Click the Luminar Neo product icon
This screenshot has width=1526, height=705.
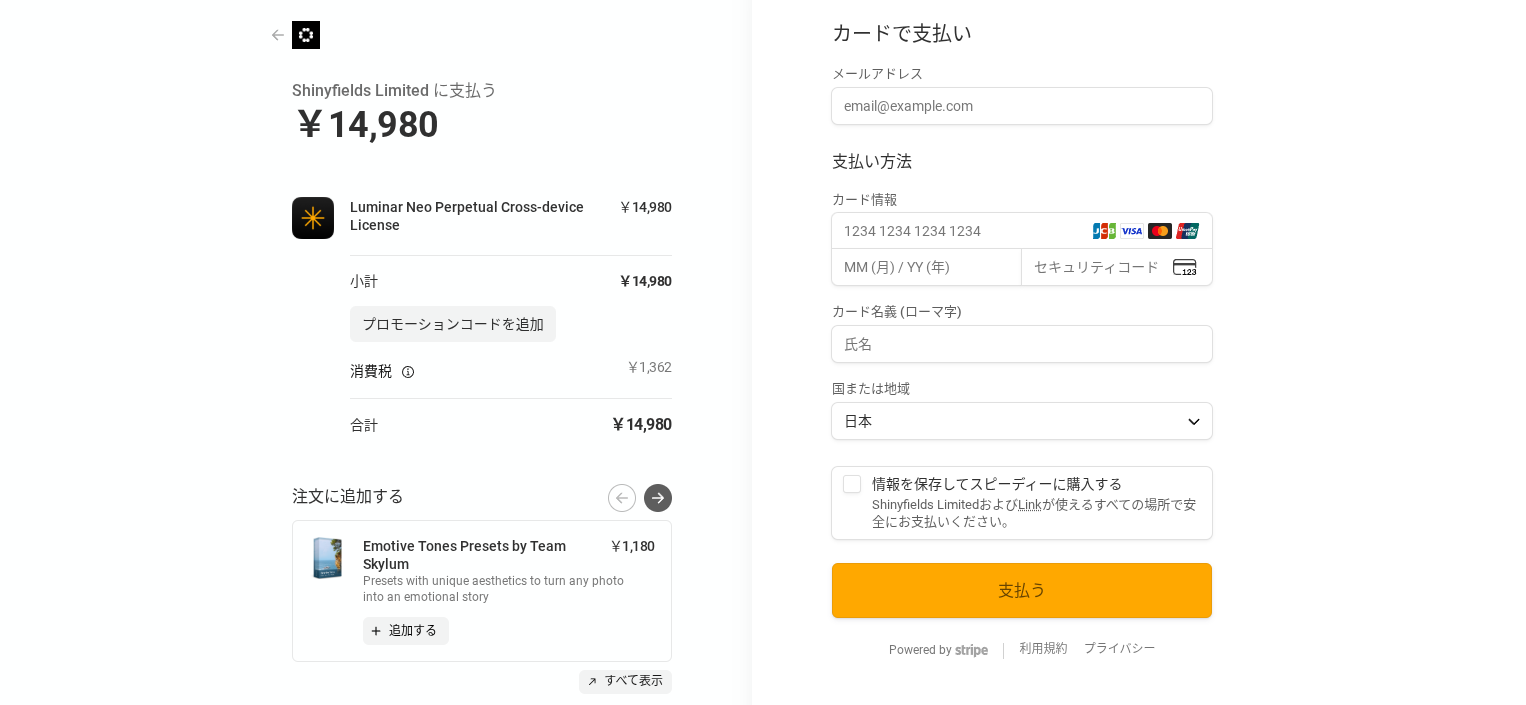313,218
